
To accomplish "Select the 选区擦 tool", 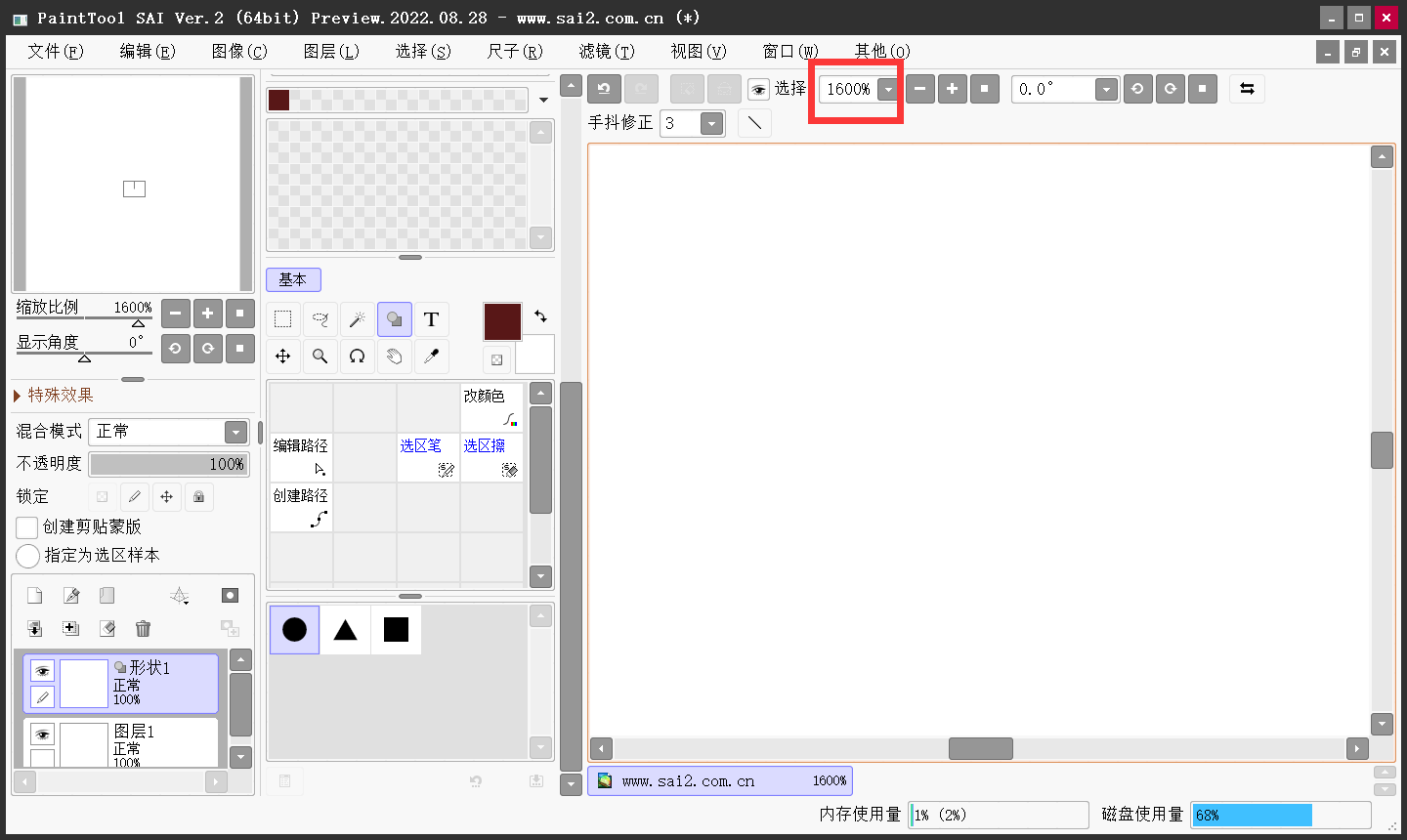I will click(492, 457).
